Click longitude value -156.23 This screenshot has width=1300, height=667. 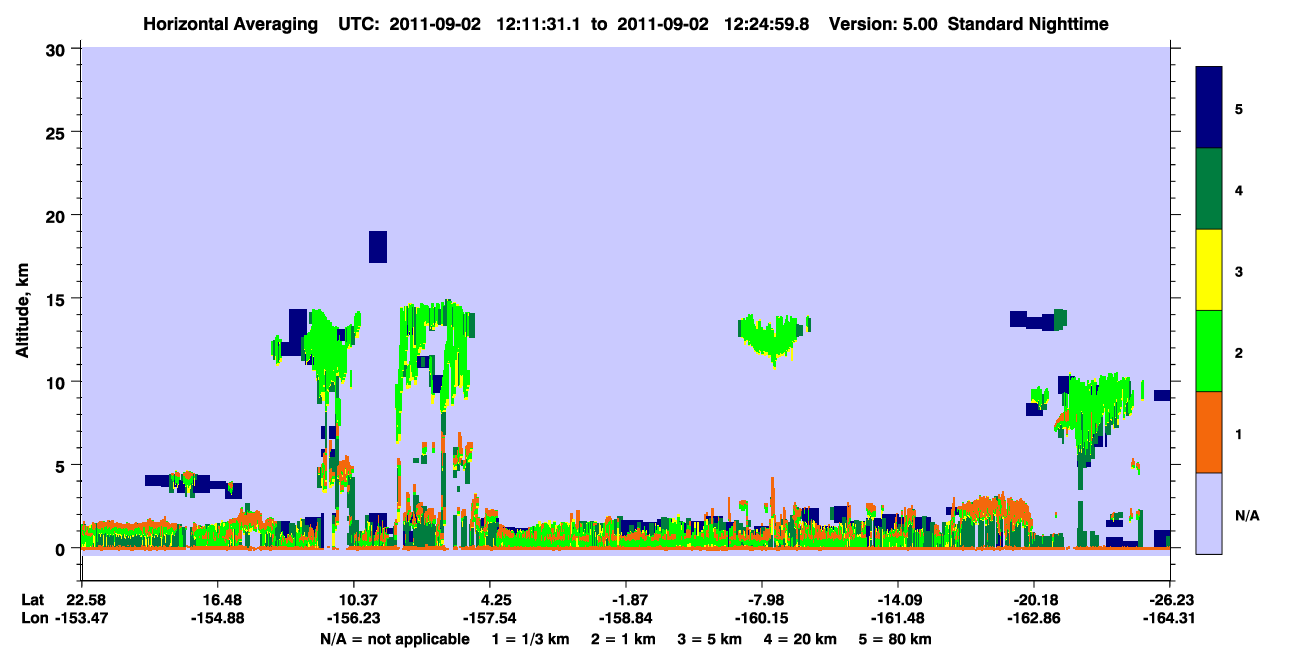[354, 619]
